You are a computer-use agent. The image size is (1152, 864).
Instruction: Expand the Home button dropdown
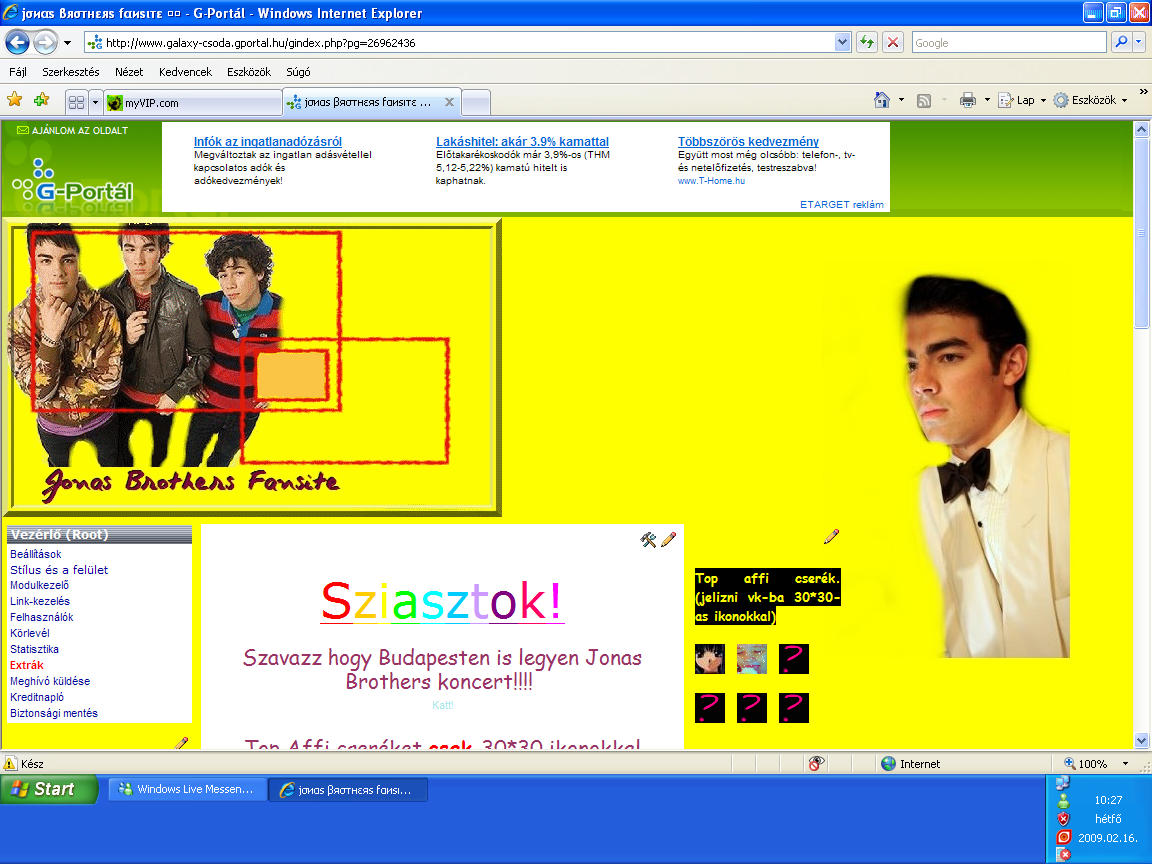[901, 100]
